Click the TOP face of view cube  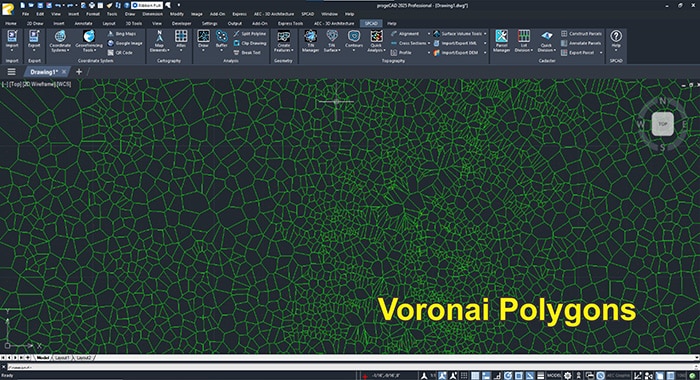tap(662, 124)
